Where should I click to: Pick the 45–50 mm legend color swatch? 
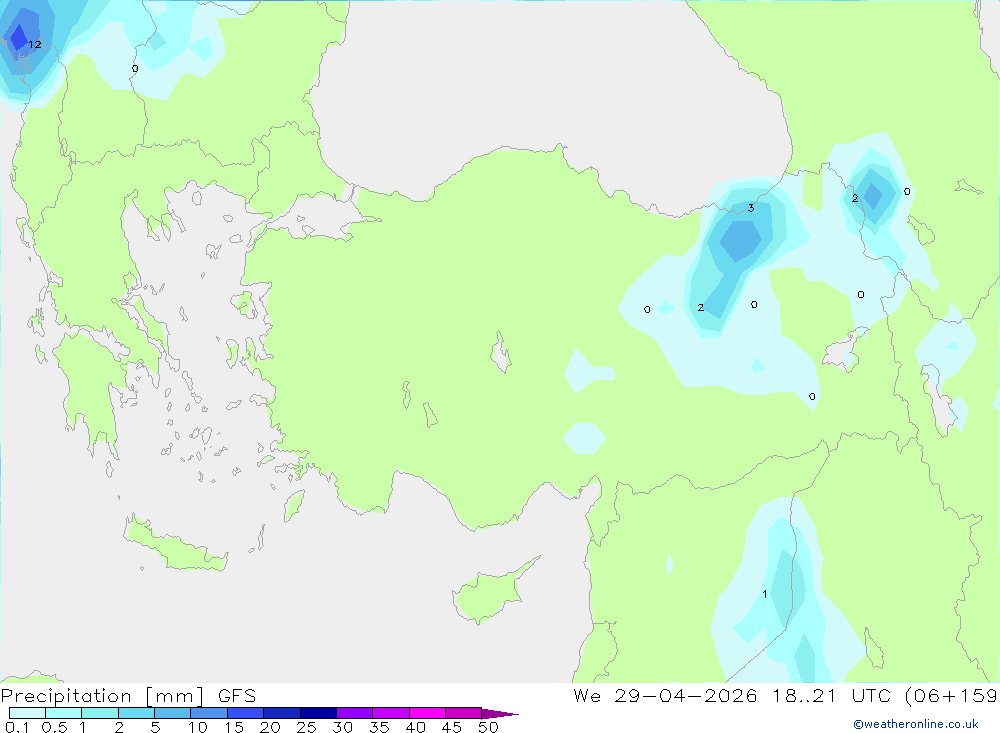coord(464,713)
